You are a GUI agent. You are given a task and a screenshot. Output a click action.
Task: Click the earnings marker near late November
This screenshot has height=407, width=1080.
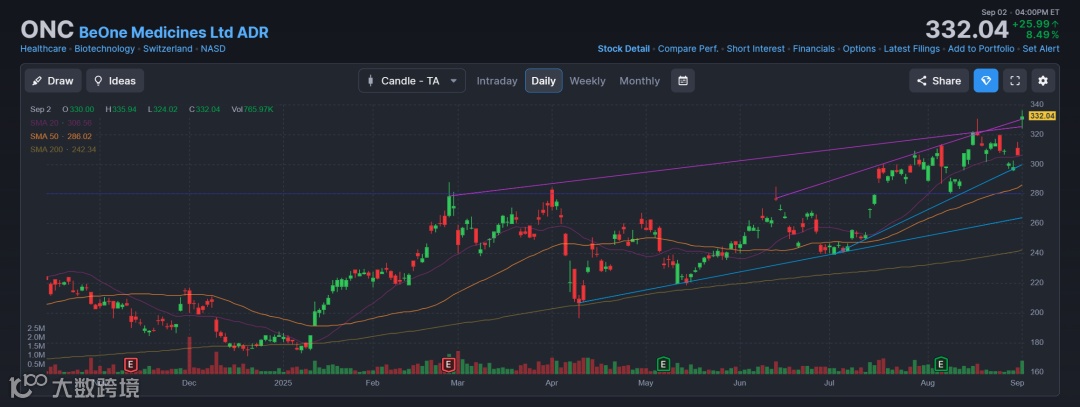tap(129, 364)
